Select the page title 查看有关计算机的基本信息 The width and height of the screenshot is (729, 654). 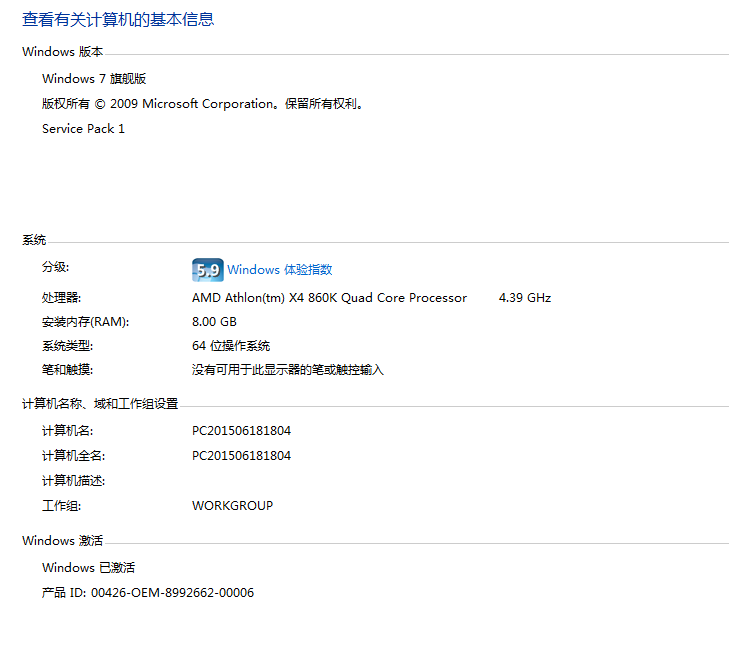point(118,20)
